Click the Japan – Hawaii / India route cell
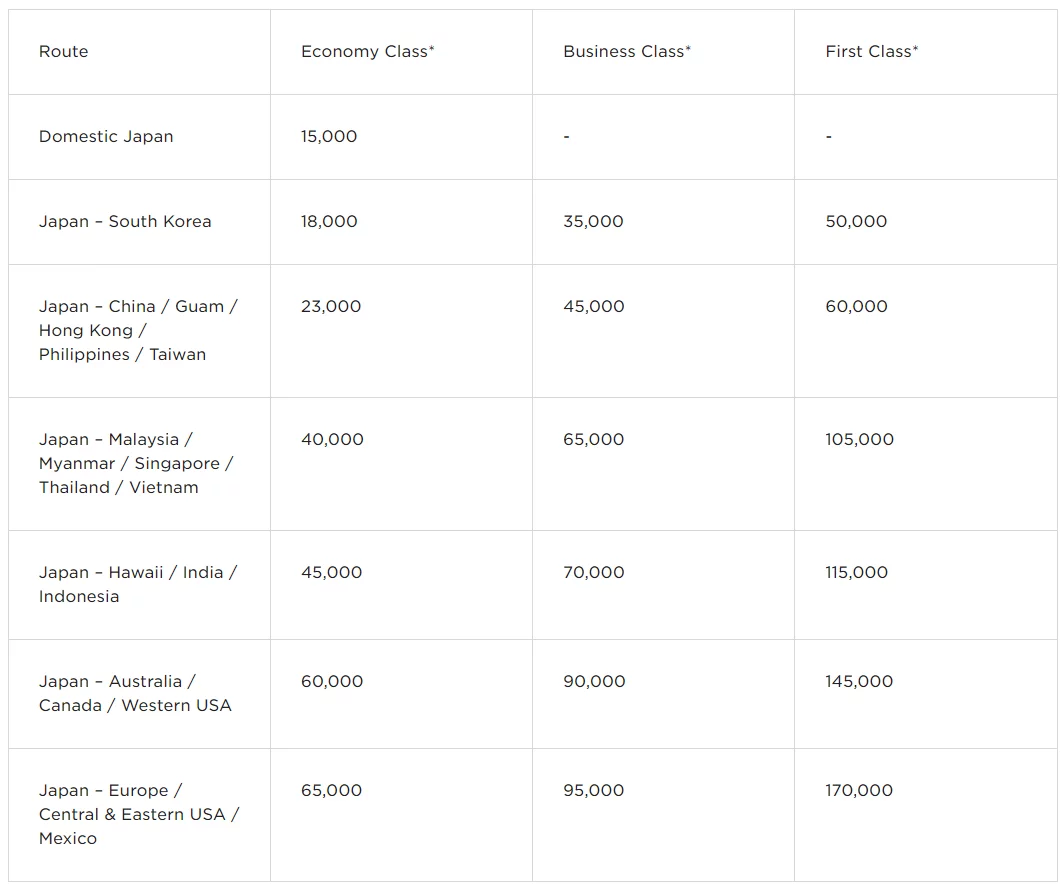 click(x=138, y=584)
